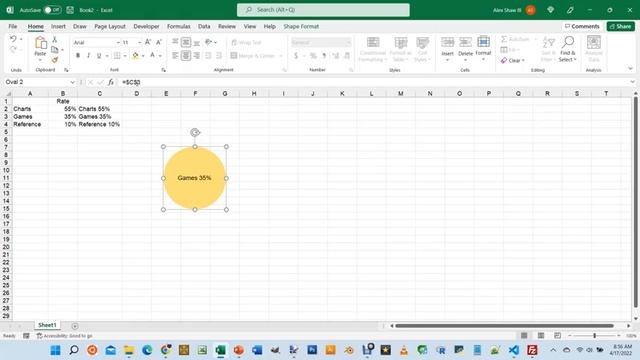Expand the Name Box dropdown arrow
640x360 pixels.
pos(72,82)
